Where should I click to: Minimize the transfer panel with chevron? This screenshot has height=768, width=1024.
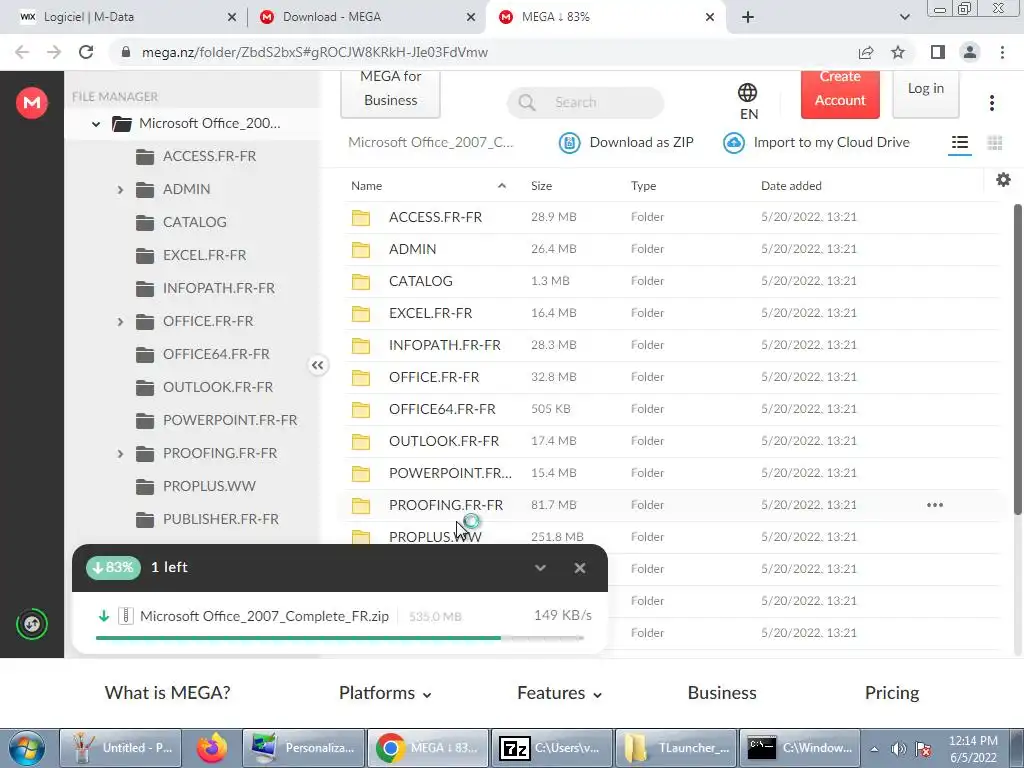[x=540, y=568]
